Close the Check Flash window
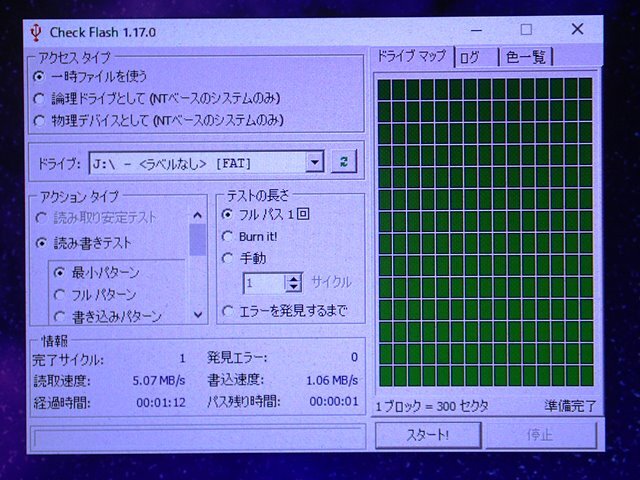 577,29
